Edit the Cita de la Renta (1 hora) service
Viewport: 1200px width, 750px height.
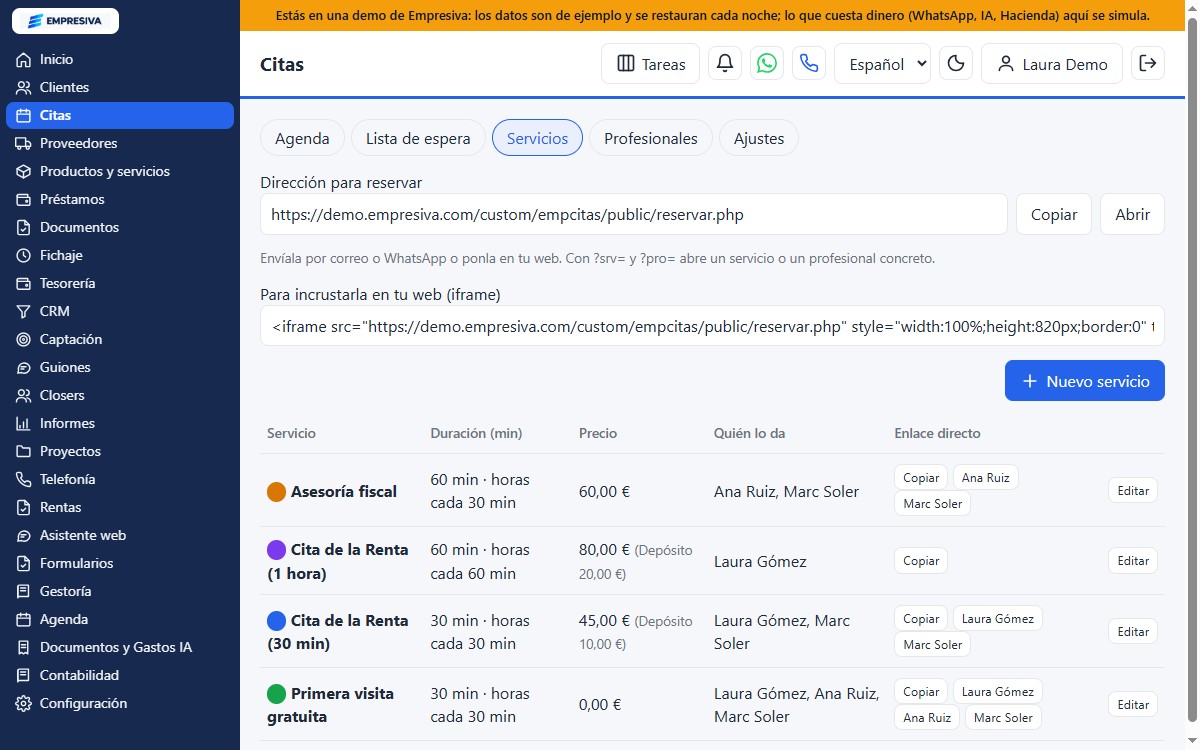(1133, 561)
